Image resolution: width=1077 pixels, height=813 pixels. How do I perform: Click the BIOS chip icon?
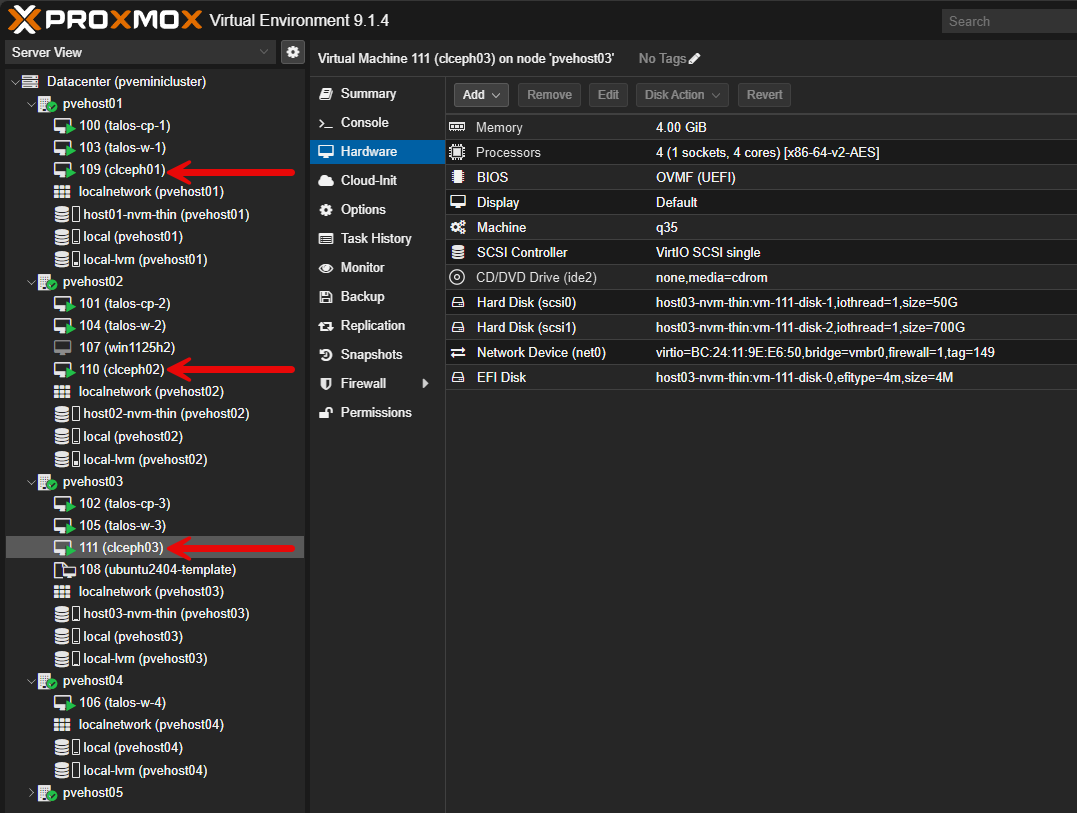pos(457,177)
